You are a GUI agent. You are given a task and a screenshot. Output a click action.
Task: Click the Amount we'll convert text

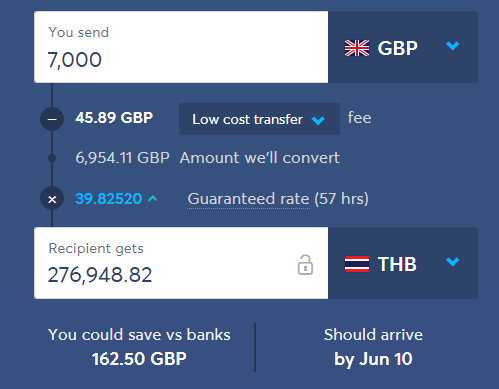(x=260, y=158)
